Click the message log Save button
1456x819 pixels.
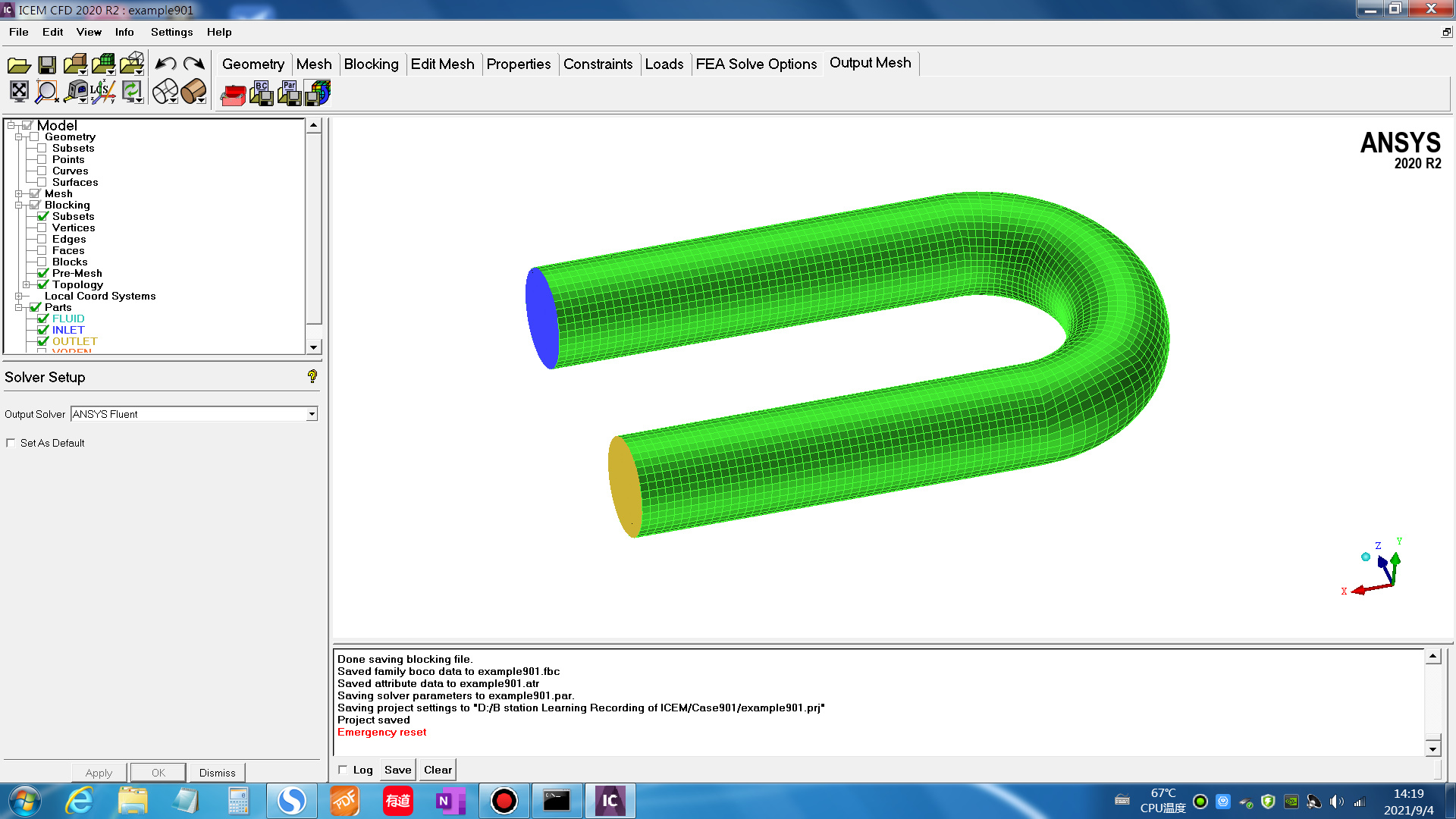click(397, 770)
